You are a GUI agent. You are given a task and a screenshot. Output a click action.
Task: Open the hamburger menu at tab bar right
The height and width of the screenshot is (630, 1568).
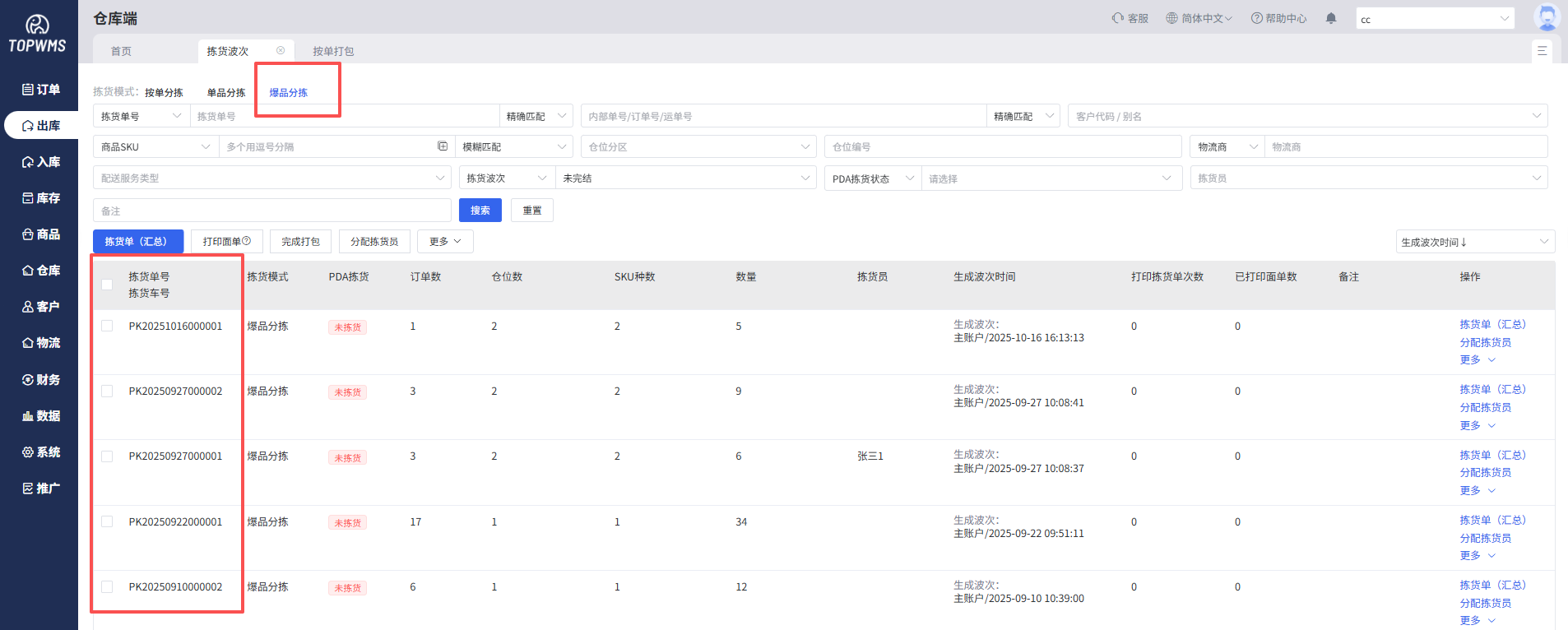click(1542, 51)
